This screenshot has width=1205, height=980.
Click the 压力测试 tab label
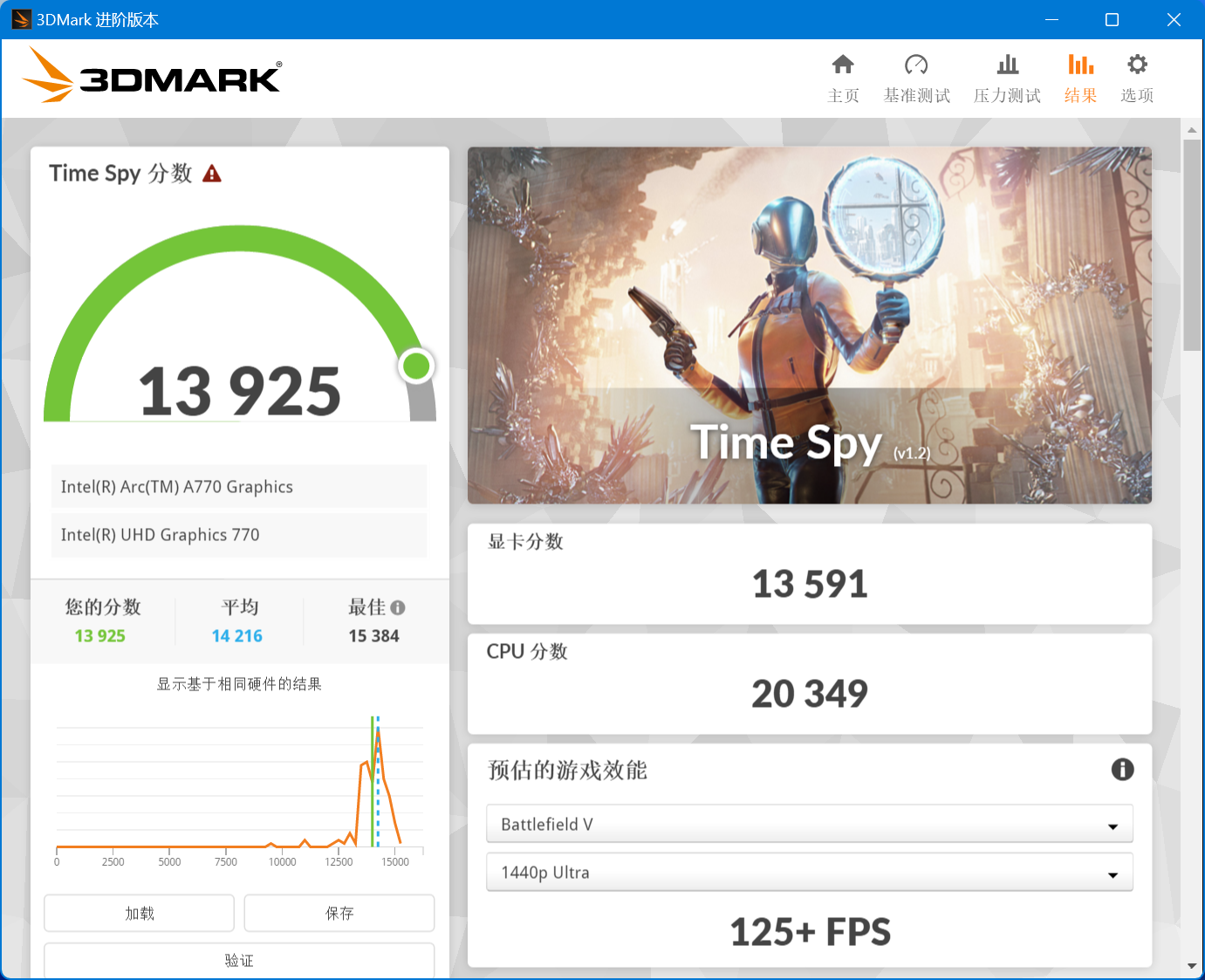tap(1007, 96)
